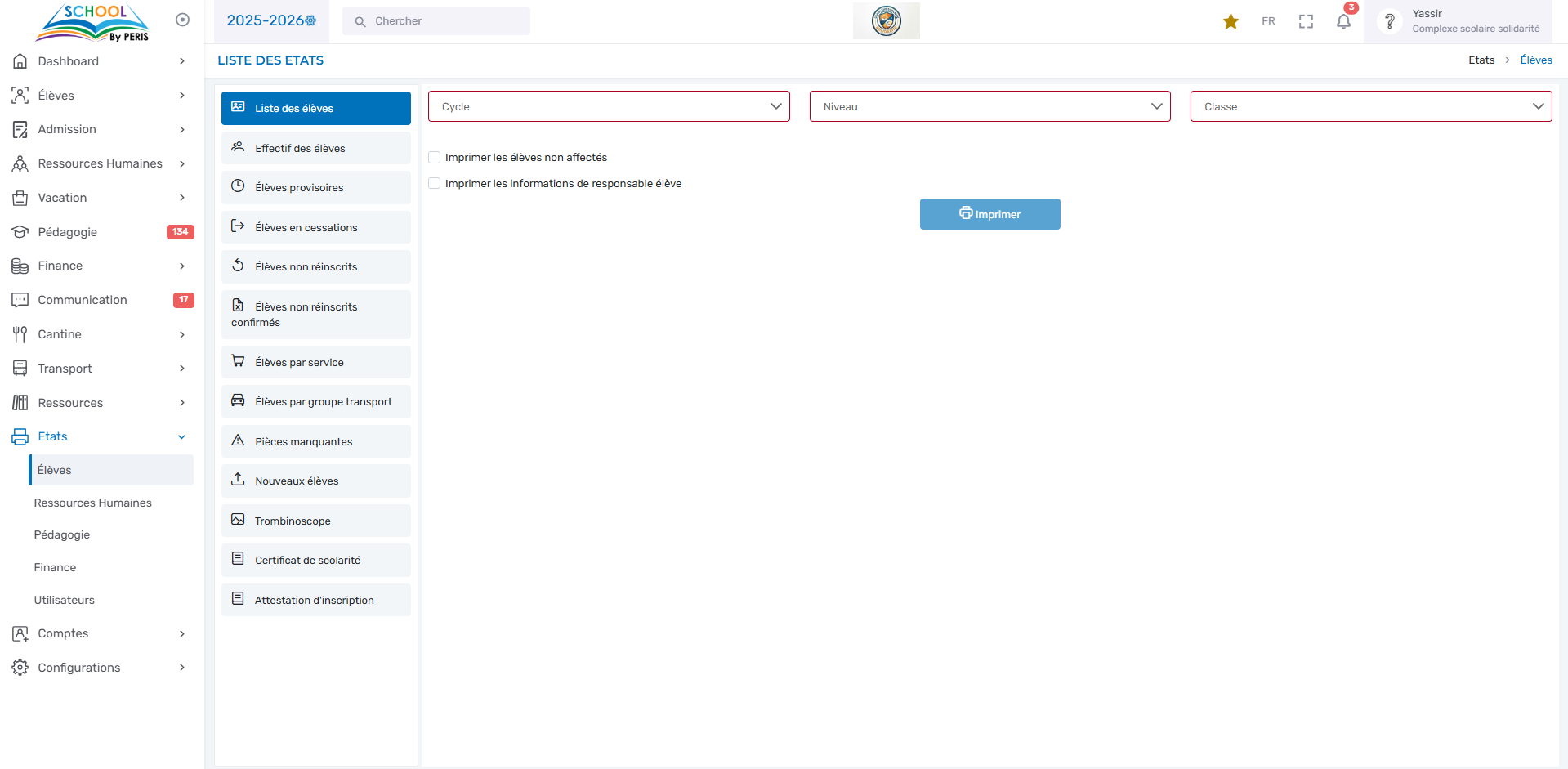
Task: Click the help question mark icon
Action: 1389,21
